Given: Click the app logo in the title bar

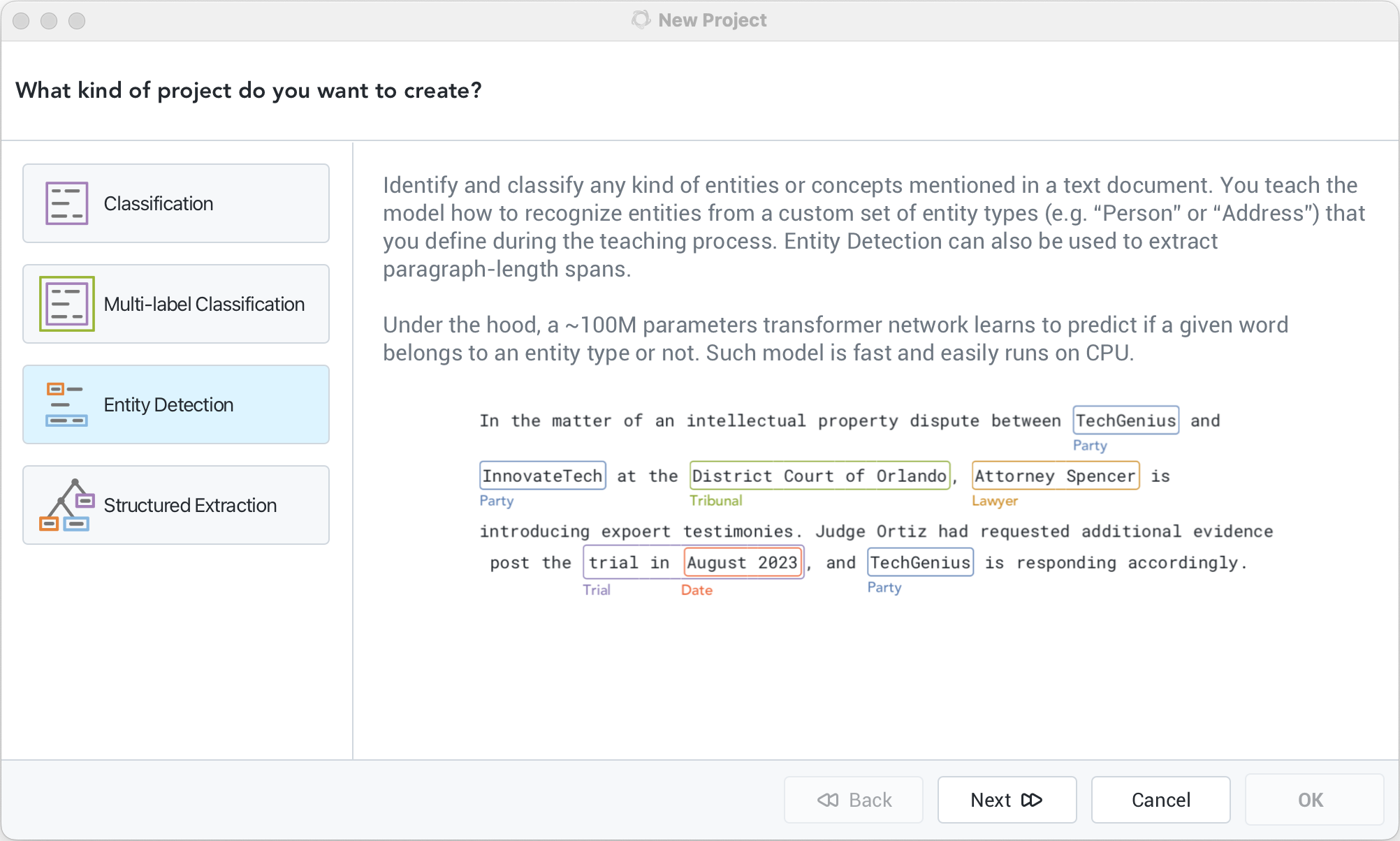Looking at the screenshot, I should (x=641, y=20).
